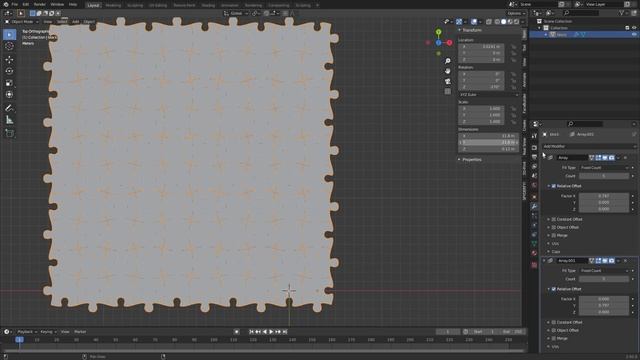Screen dimensions: 640x360
Task: Open Output properties tab icon
Action: 534,157
